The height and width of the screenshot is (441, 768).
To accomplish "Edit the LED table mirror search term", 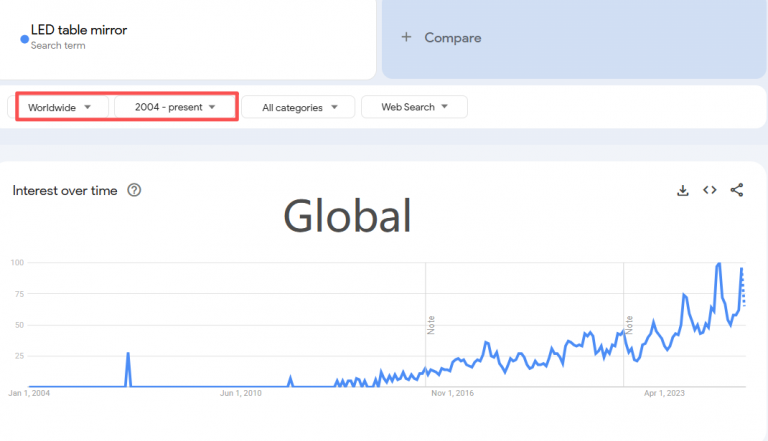I will (x=79, y=30).
